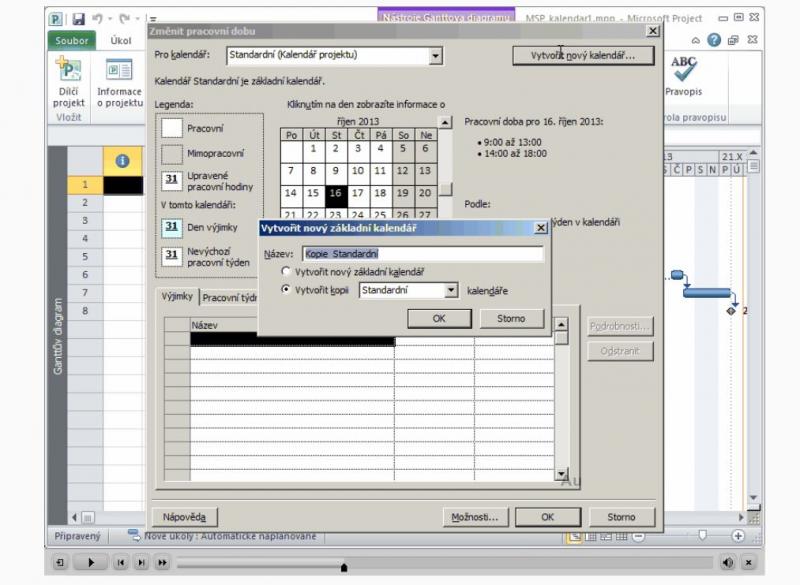This screenshot has width=800, height=585.
Task: Click the Save icon in quick access toolbar
Action: [x=78, y=18]
